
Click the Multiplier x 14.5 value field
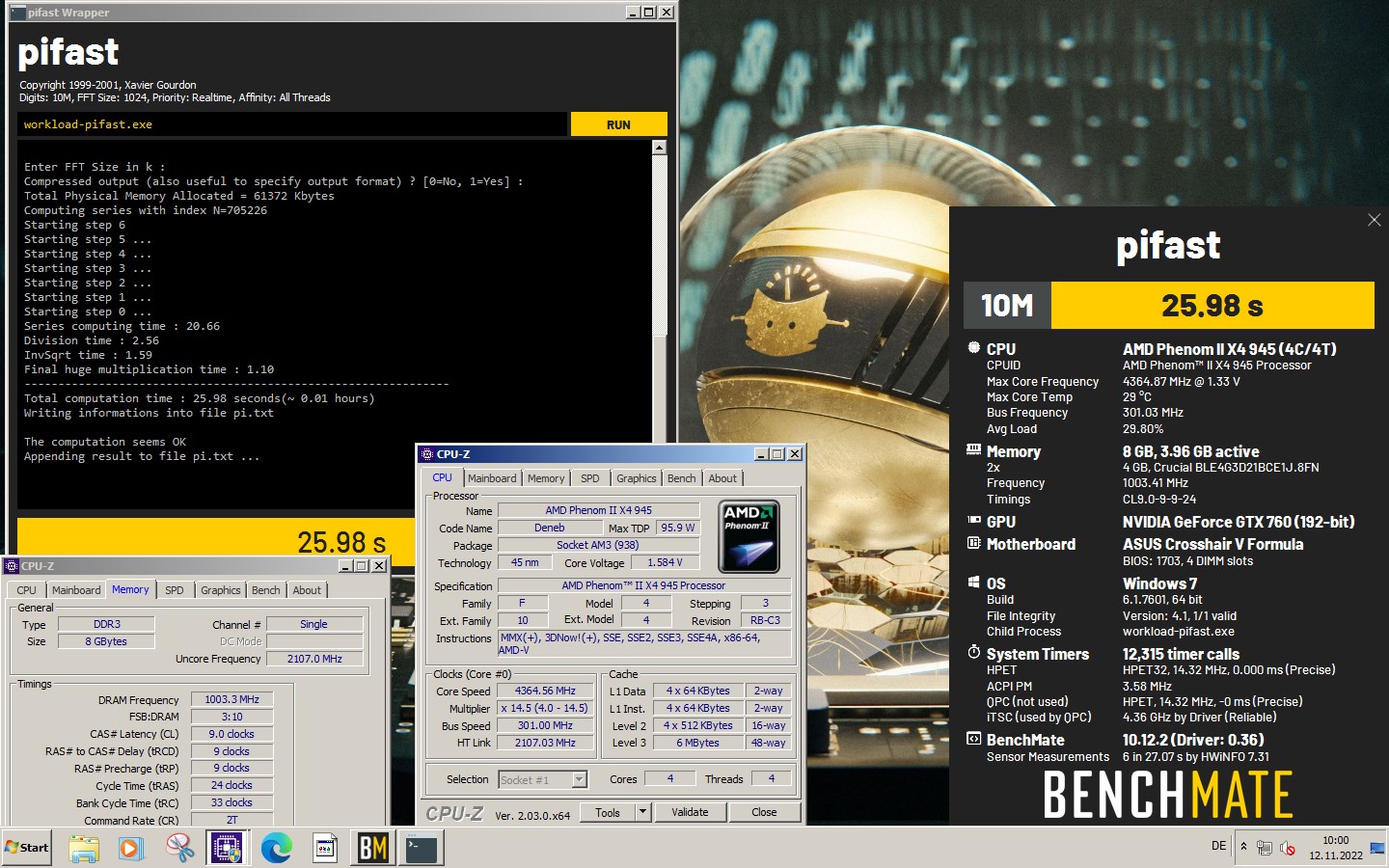point(545,708)
